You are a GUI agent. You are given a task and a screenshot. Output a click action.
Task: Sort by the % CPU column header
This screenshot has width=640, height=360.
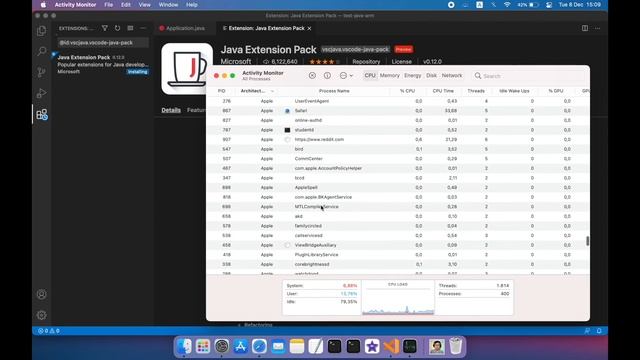407,91
